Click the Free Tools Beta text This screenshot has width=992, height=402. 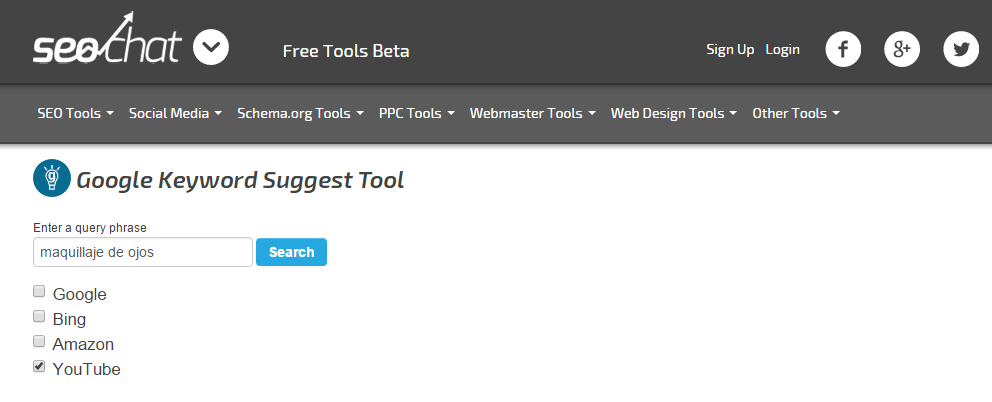click(x=346, y=51)
